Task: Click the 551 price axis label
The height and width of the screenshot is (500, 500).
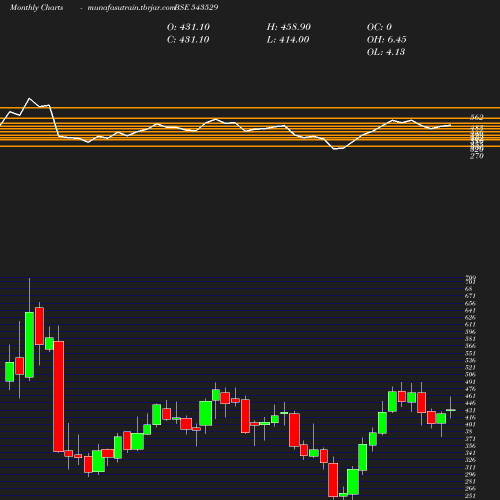Action: (470, 353)
